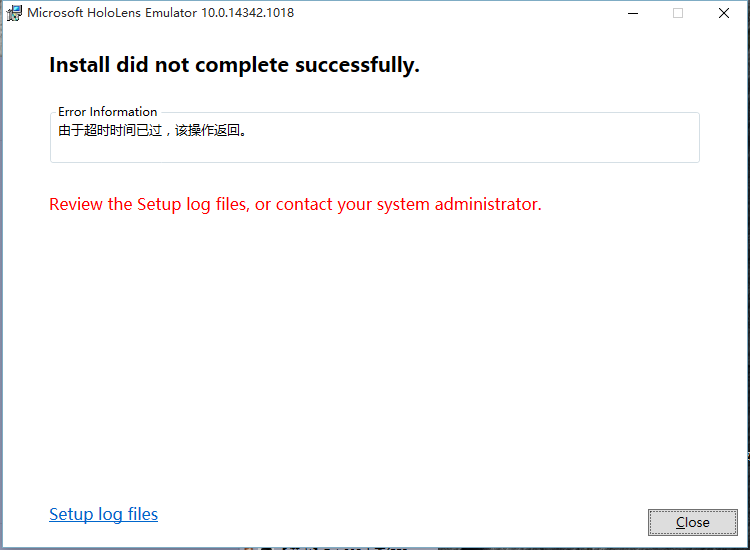
Task: Select the 'Install did not complete successfully' heading
Action: click(x=234, y=65)
